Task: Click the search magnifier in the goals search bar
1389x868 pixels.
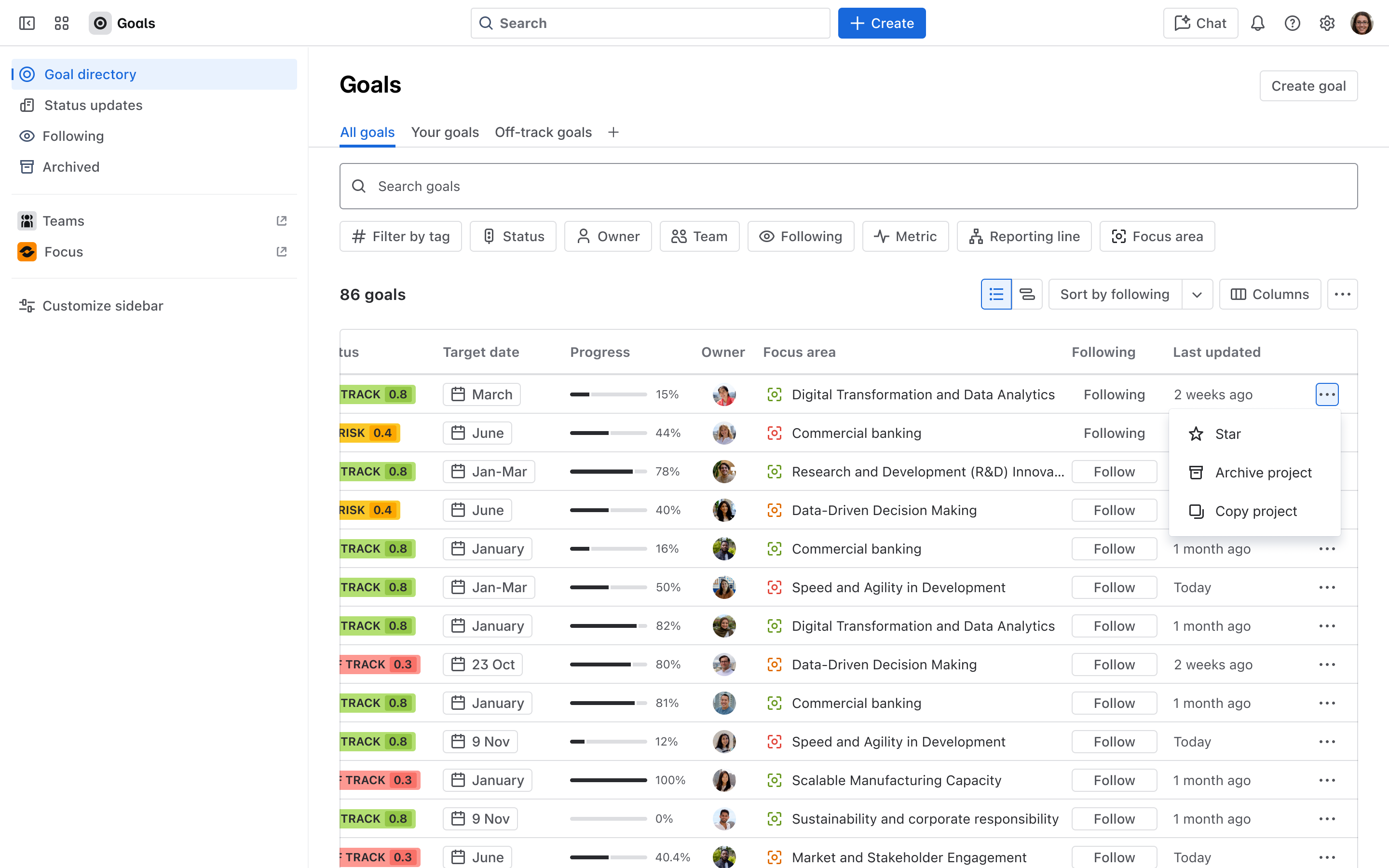Action: [359, 186]
